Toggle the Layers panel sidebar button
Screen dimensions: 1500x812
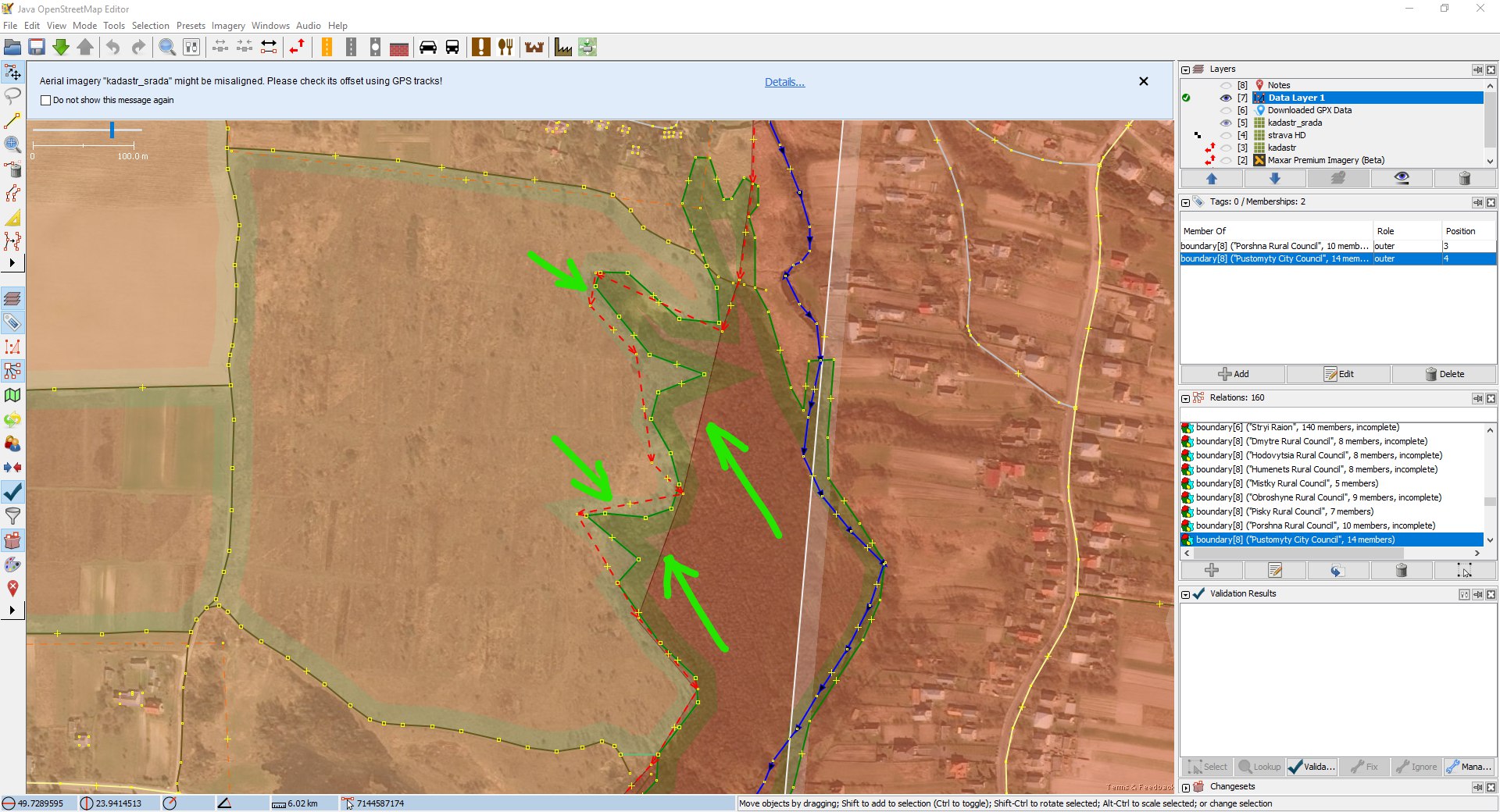coord(12,298)
